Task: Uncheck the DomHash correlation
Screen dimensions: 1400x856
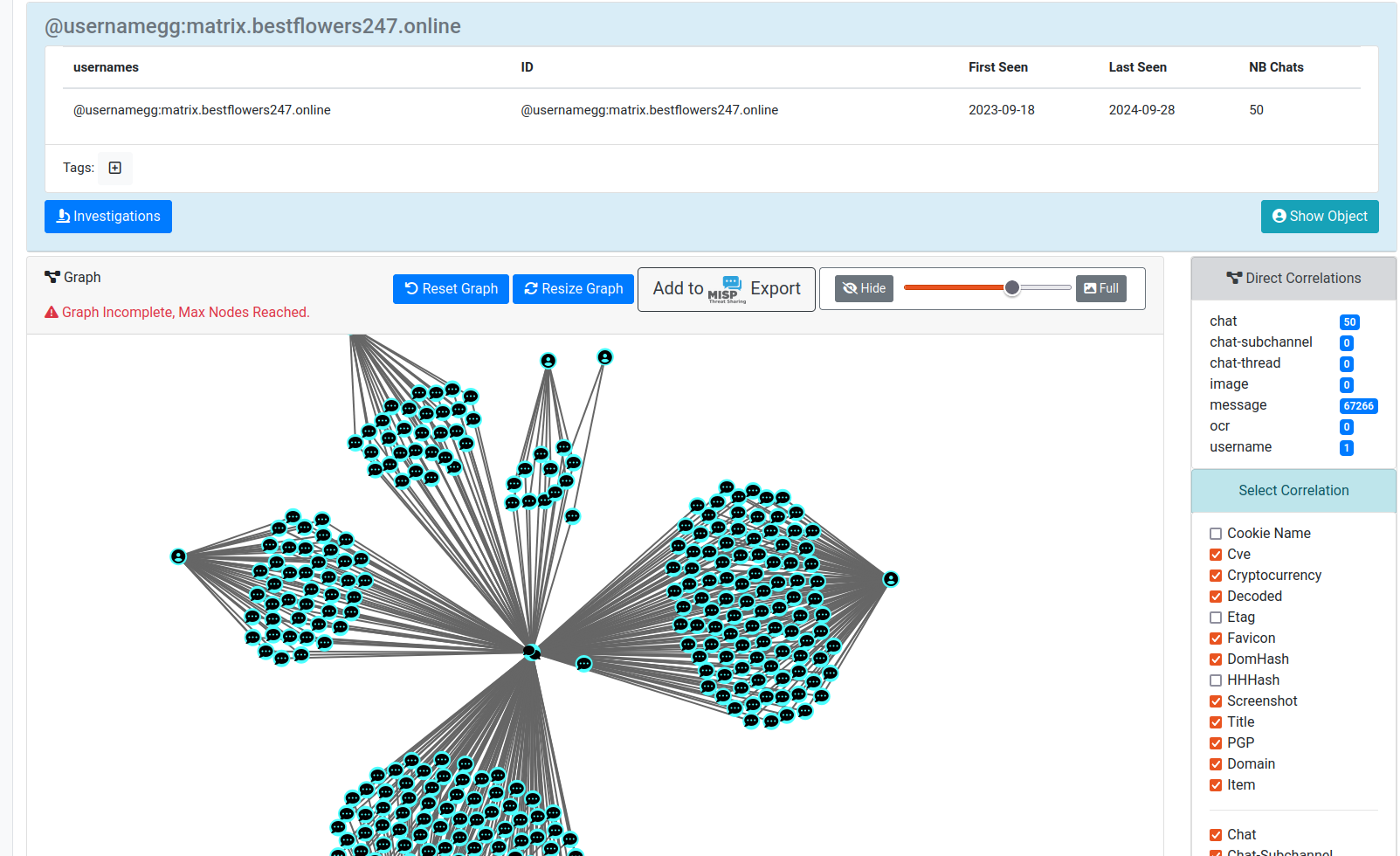Action: 1216,659
